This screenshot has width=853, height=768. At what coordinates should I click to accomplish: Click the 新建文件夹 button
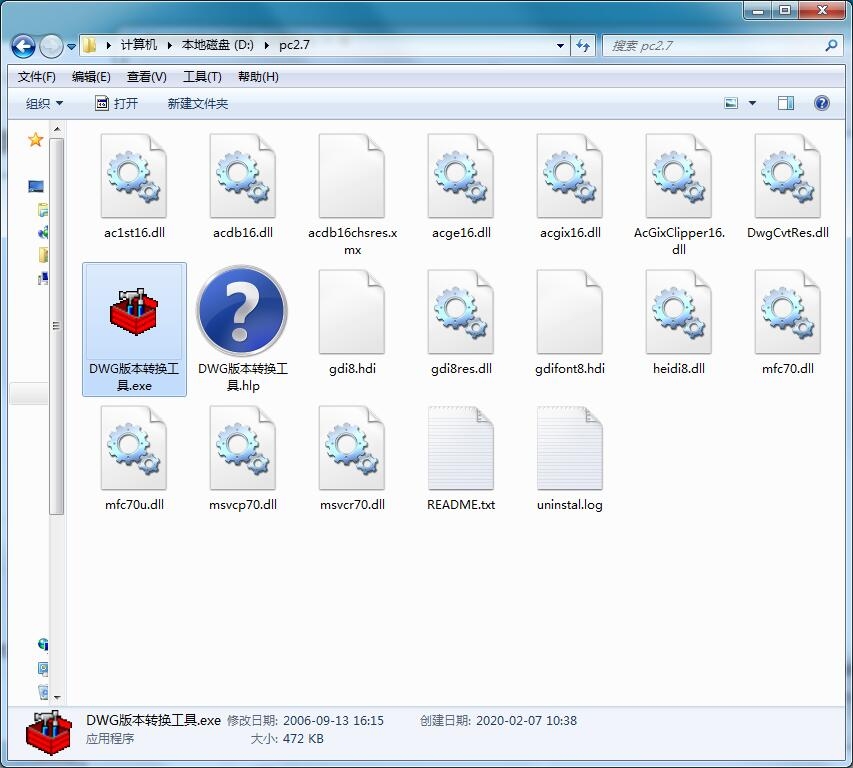pyautogui.click(x=197, y=103)
